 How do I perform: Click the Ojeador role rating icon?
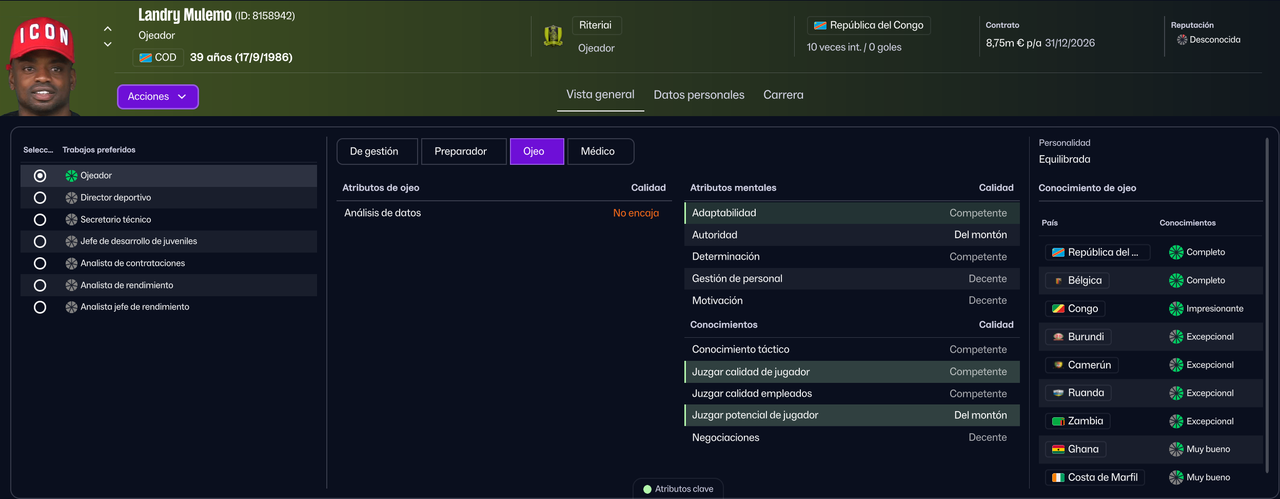[71, 176]
